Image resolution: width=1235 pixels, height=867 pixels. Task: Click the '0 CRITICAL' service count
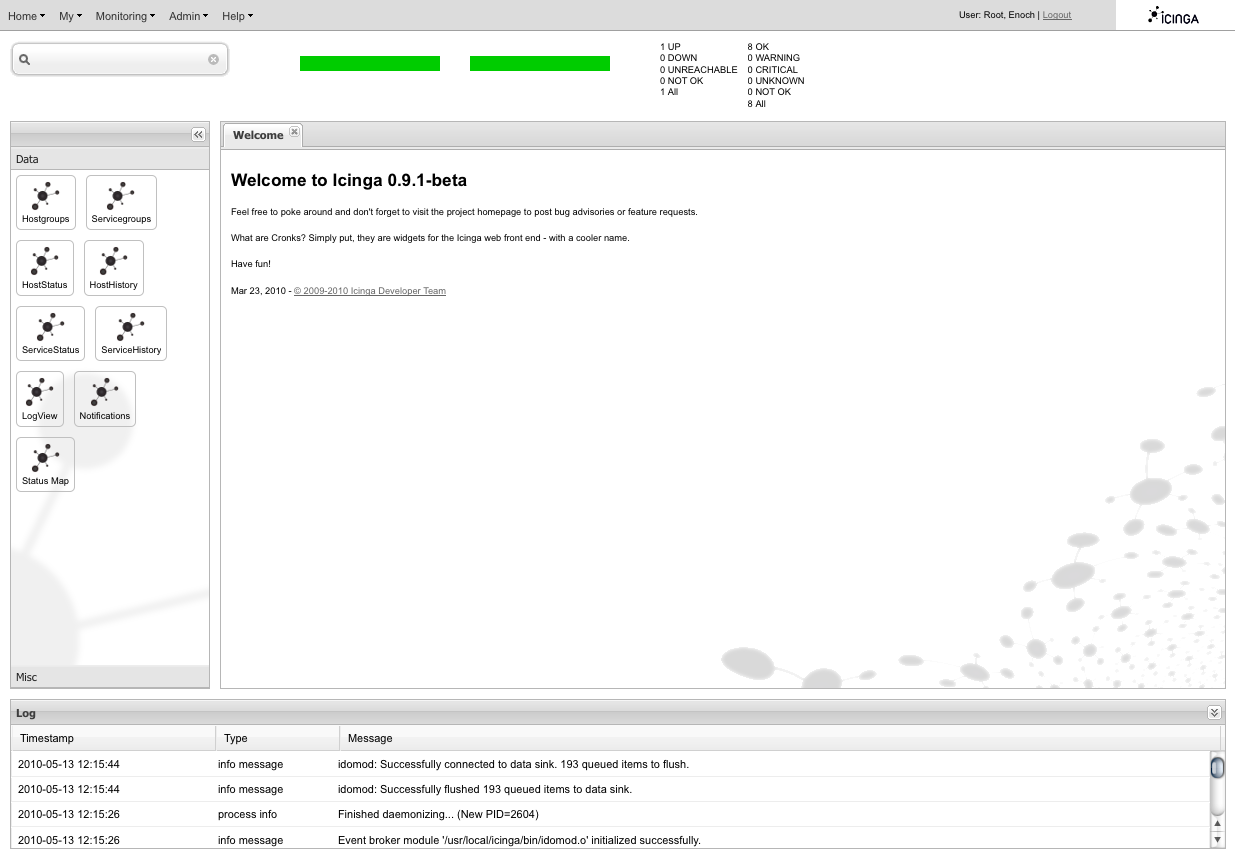coord(772,70)
